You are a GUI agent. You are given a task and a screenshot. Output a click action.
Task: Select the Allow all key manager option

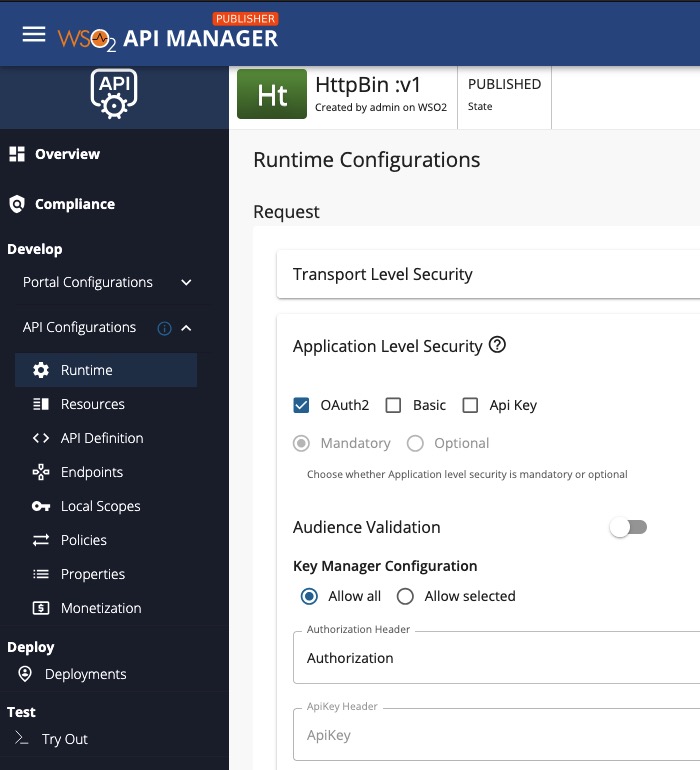(309, 597)
